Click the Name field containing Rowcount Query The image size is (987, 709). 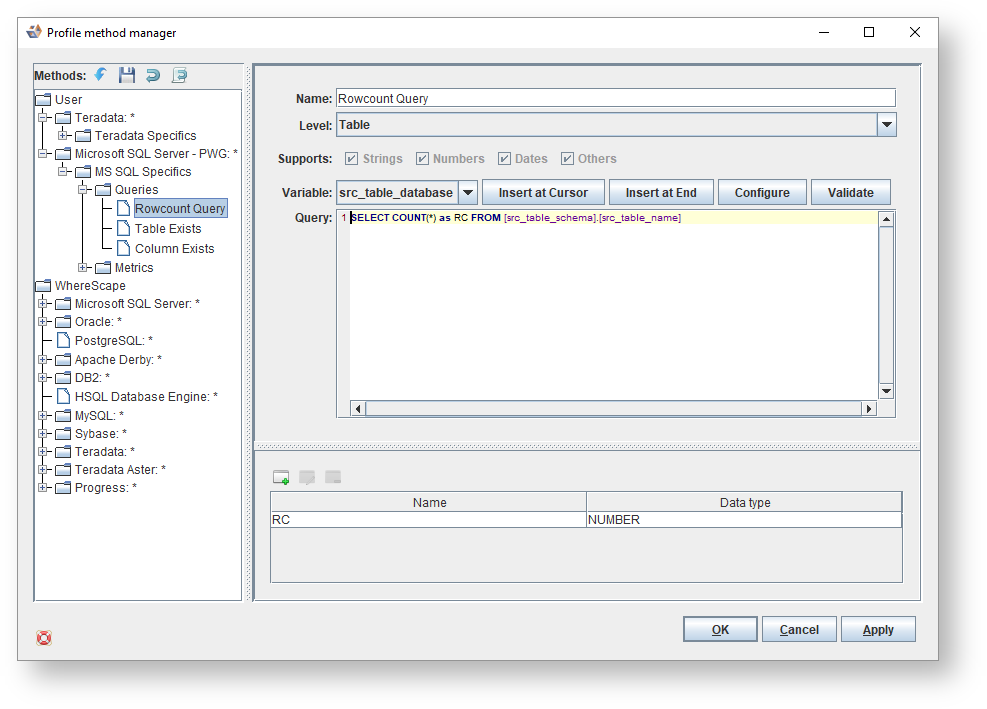[x=615, y=99]
